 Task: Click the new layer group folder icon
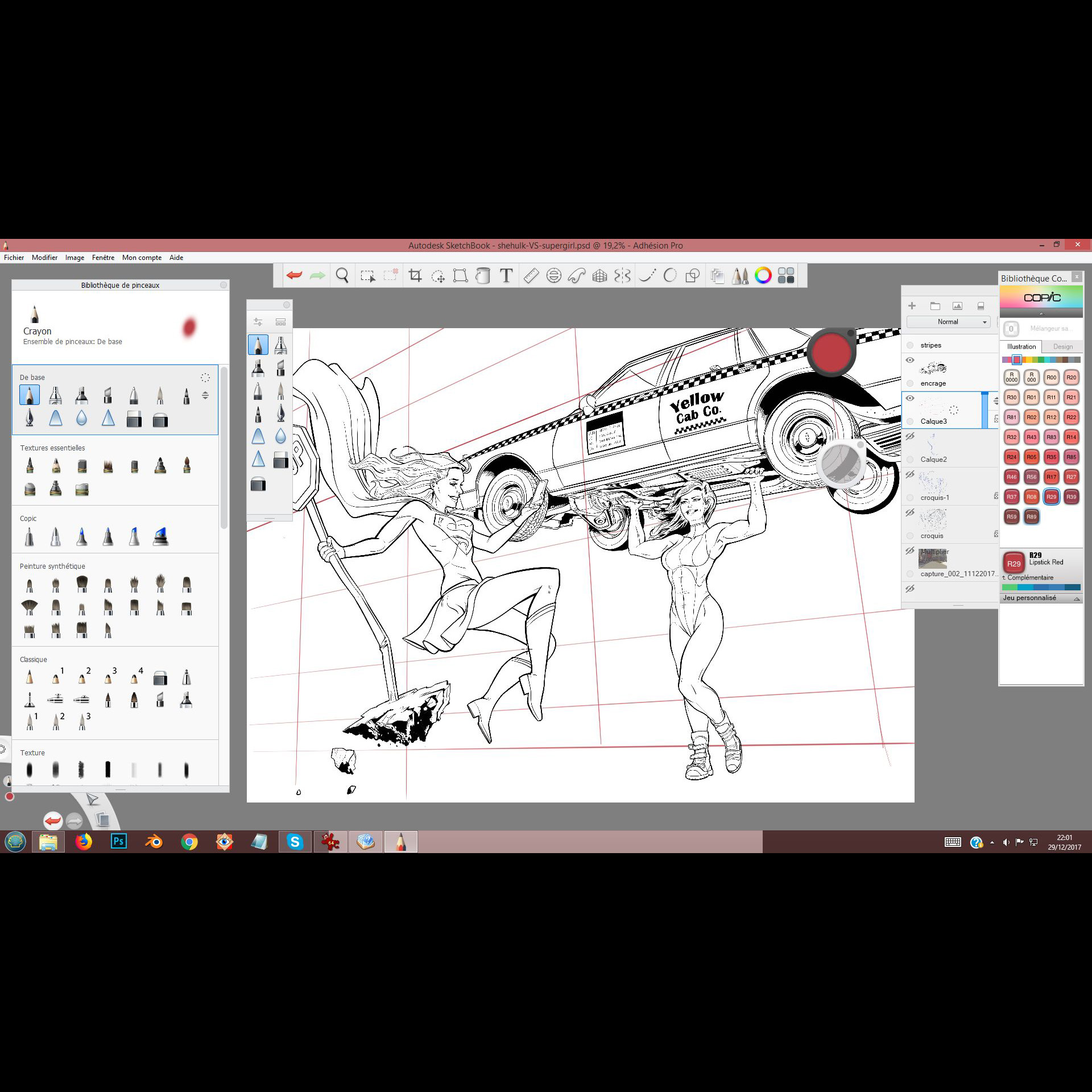(935, 306)
